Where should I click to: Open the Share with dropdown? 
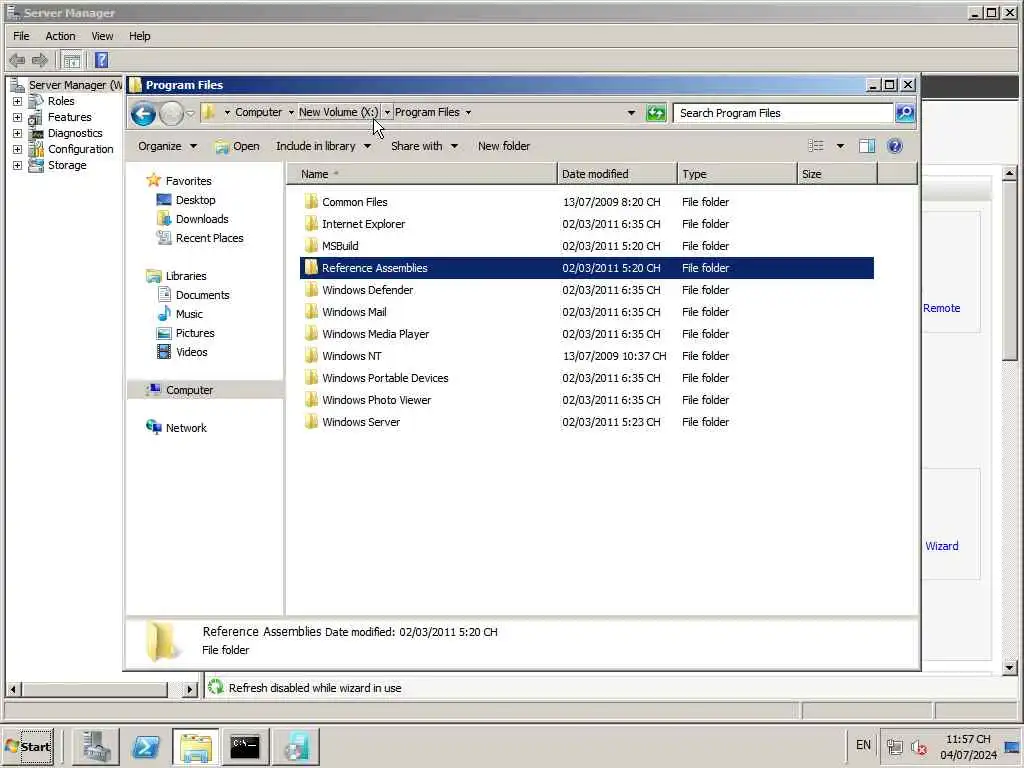click(424, 146)
